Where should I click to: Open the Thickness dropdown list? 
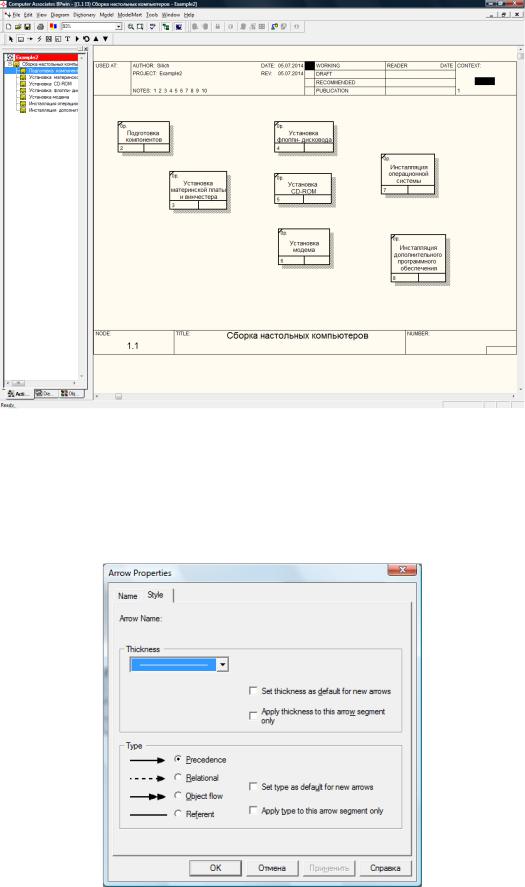(x=223, y=665)
